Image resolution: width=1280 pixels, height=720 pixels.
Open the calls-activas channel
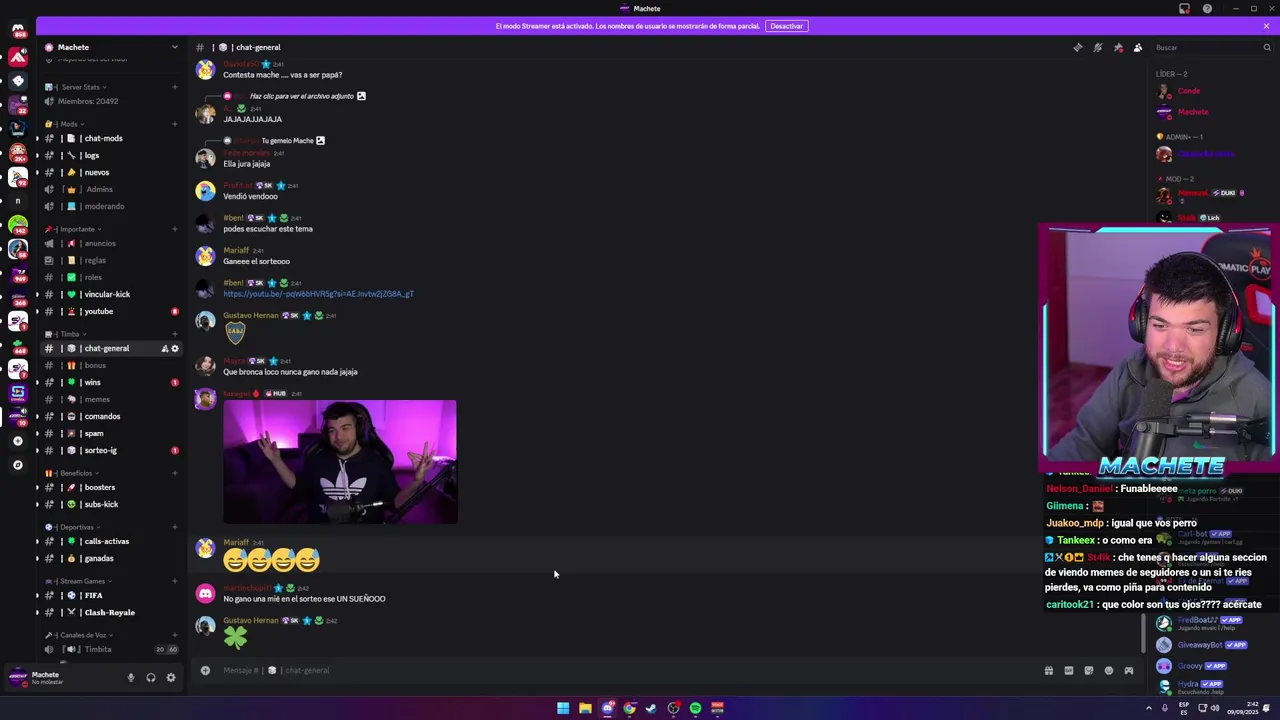[110, 541]
